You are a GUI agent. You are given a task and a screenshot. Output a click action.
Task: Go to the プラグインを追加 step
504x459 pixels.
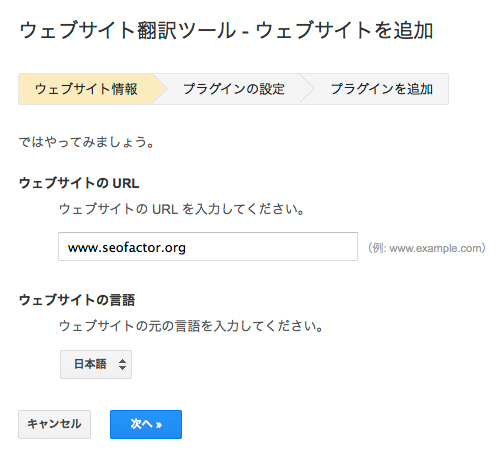382,89
